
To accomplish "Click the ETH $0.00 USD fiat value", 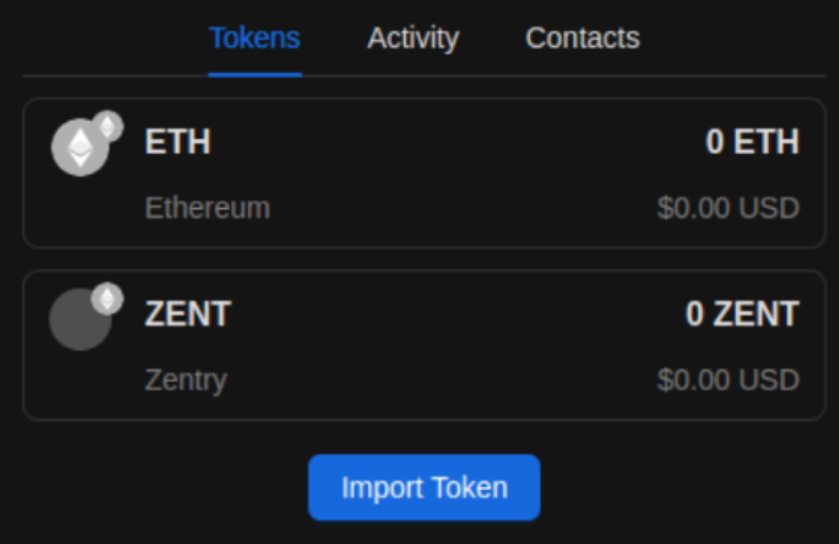I will pyautogui.click(x=729, y=208).
